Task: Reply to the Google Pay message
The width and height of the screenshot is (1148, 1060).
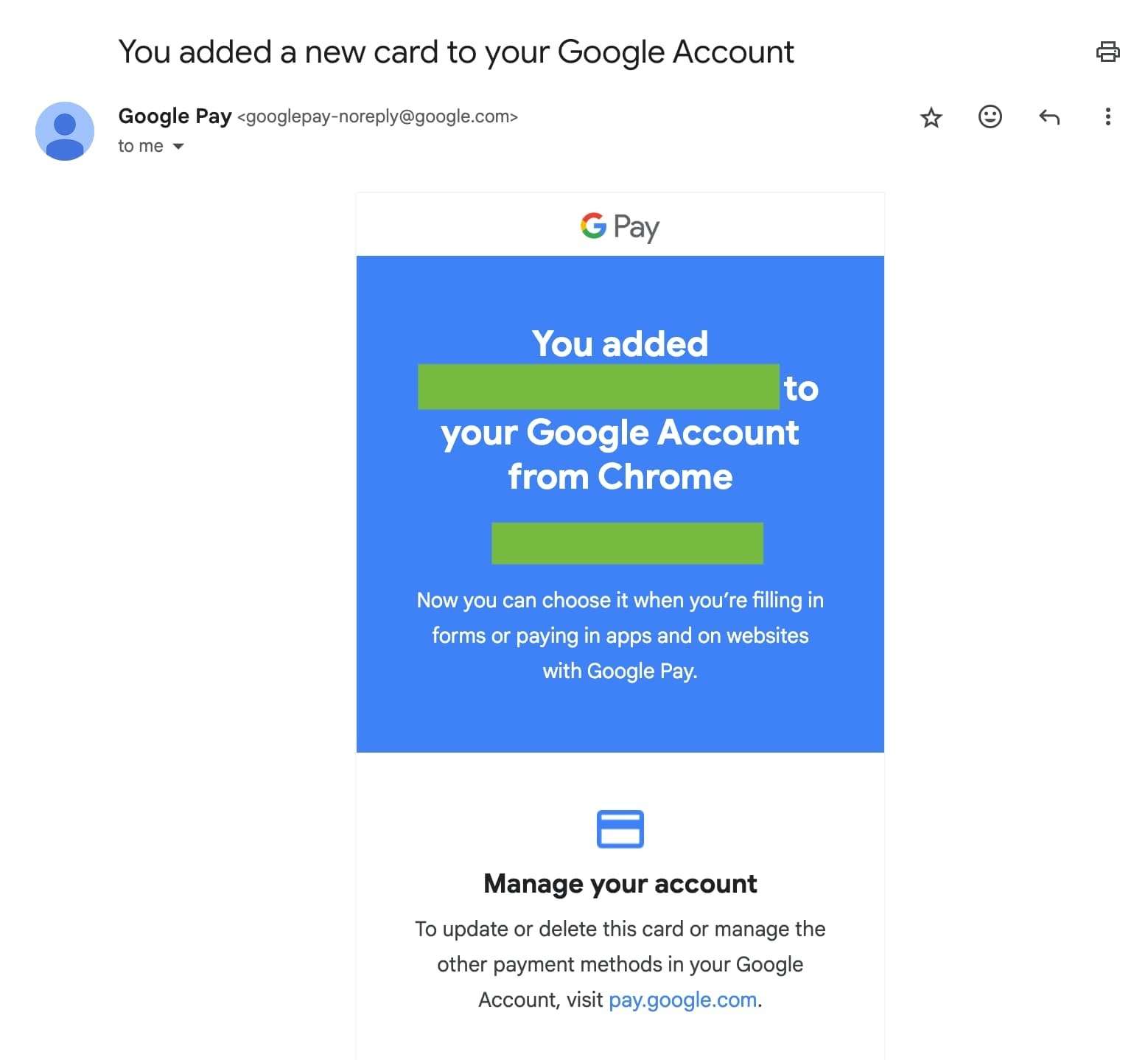Action: pos(1049,116)
